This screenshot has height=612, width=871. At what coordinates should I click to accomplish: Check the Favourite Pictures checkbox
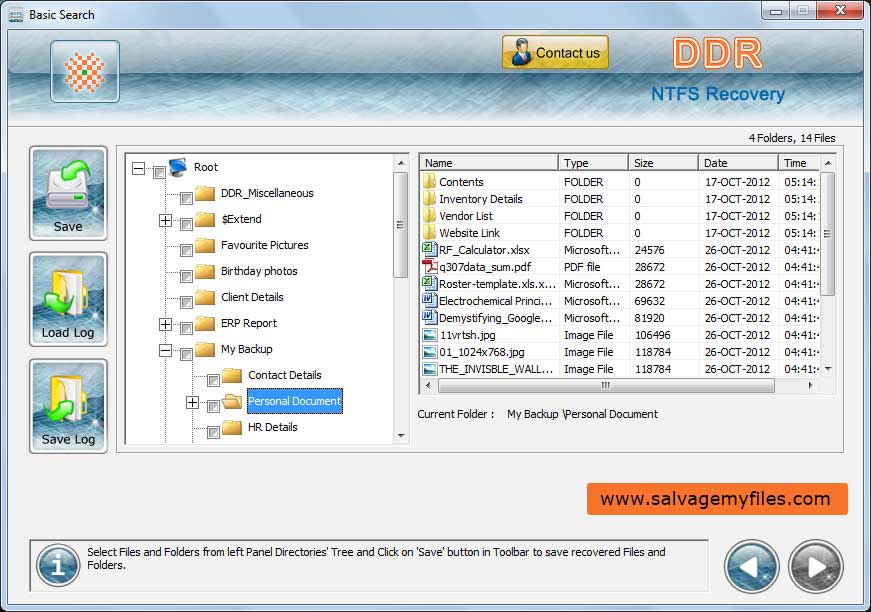click(x=186, y=250)
